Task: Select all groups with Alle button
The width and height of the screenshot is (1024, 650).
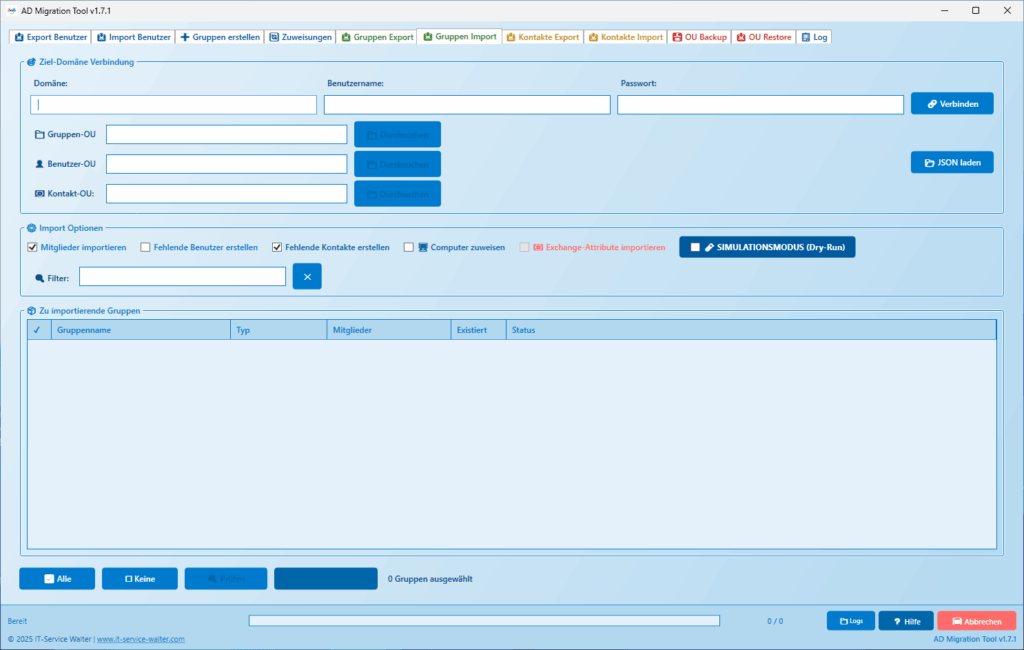Action: click(x=57, y=579)
